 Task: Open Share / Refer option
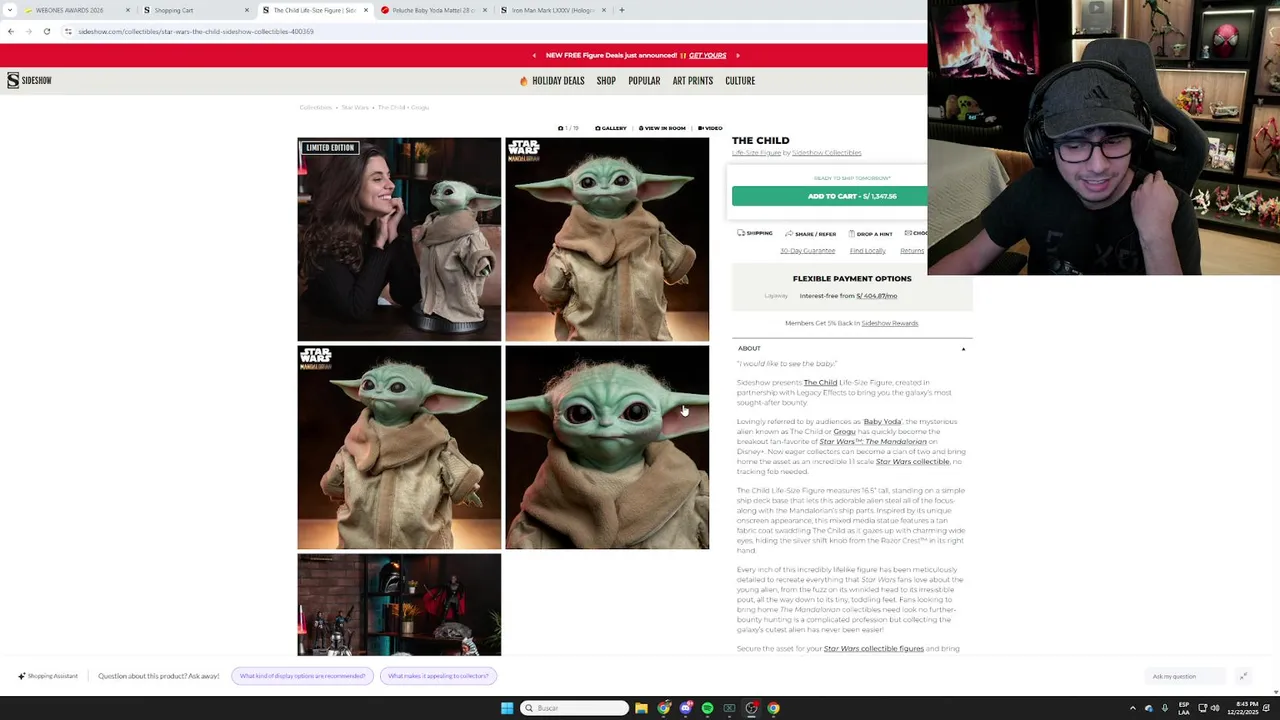(810, 233)
